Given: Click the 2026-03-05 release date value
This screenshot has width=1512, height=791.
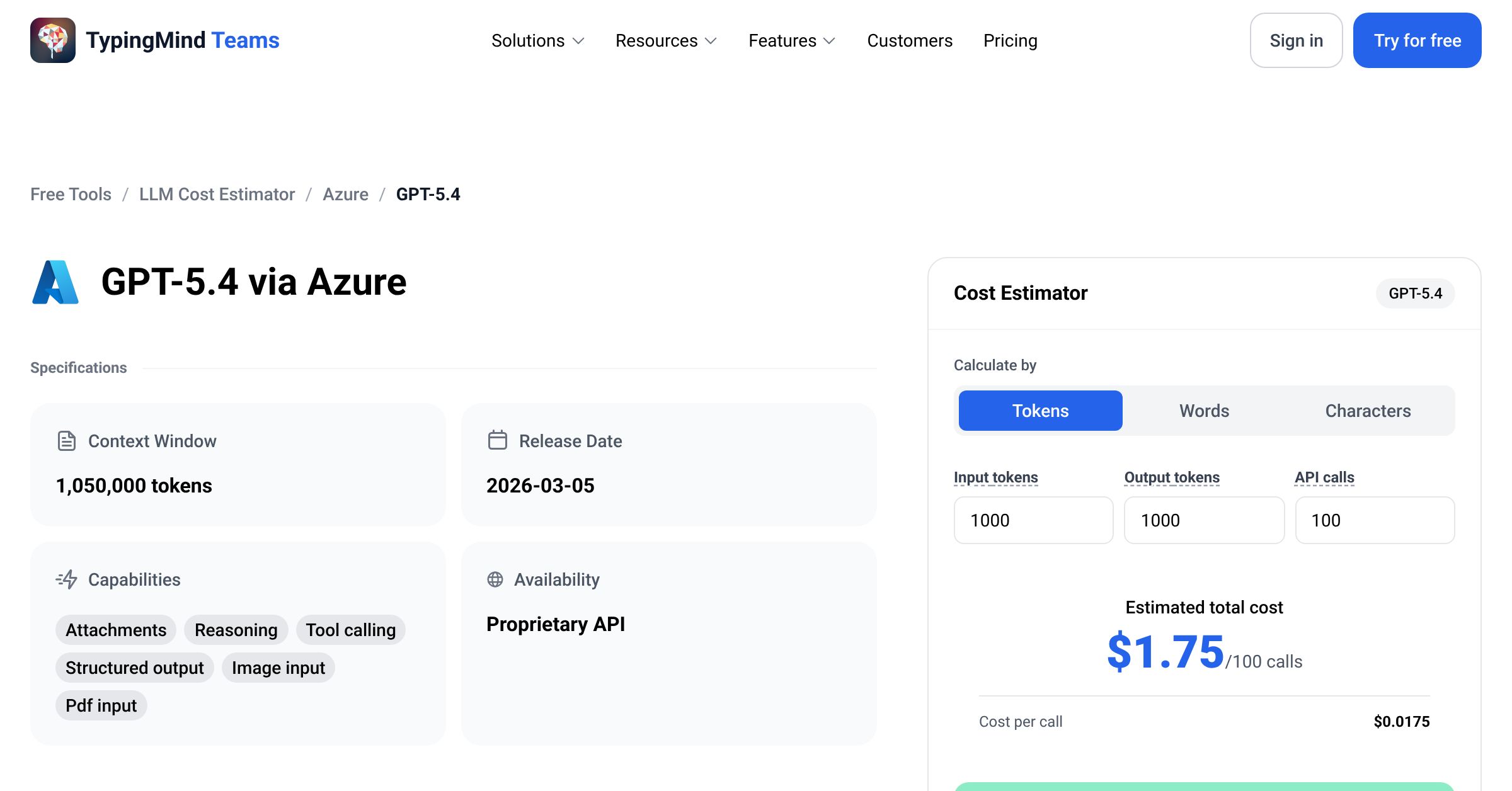Looking at the screenshot, I should (541, 486).
